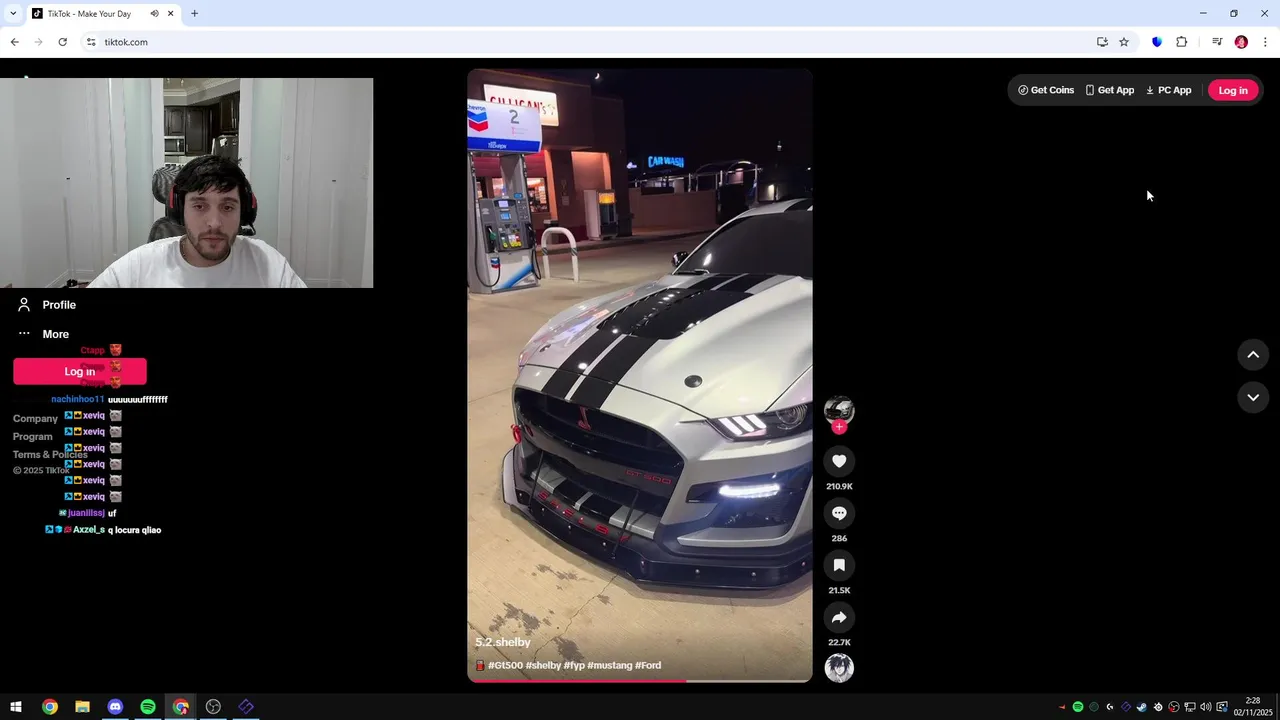This screenshot has width=1280, height=720.
Task: Go to the next video with down chevron
Action: click(1253, 397)
